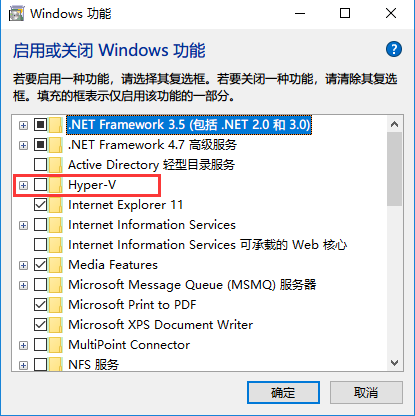The width and height of the screenshot is (415, 416).
Task: Click the feature list scrollbar thumb
Action: coord(395,169)
